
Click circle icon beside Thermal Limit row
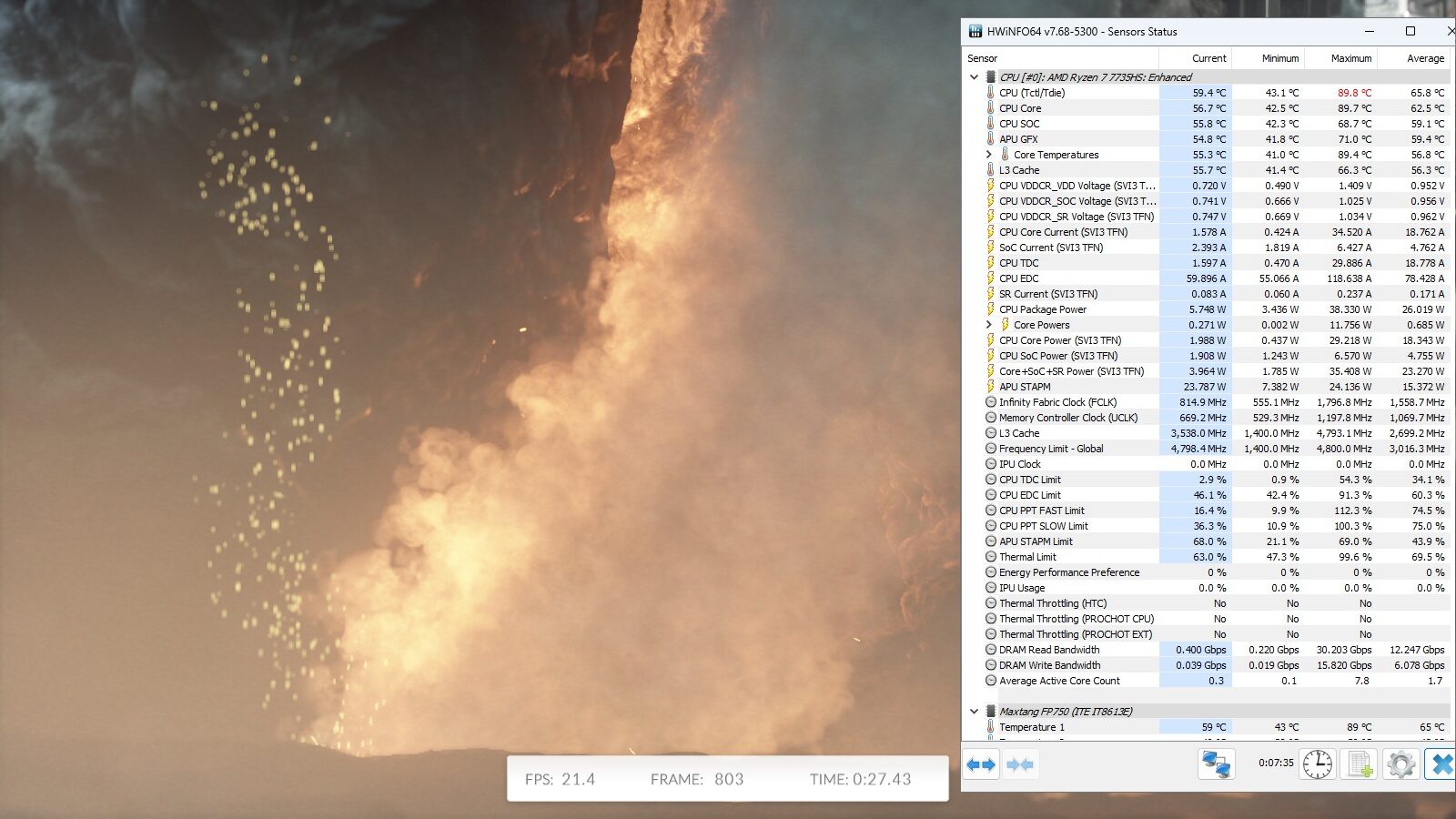990,557
